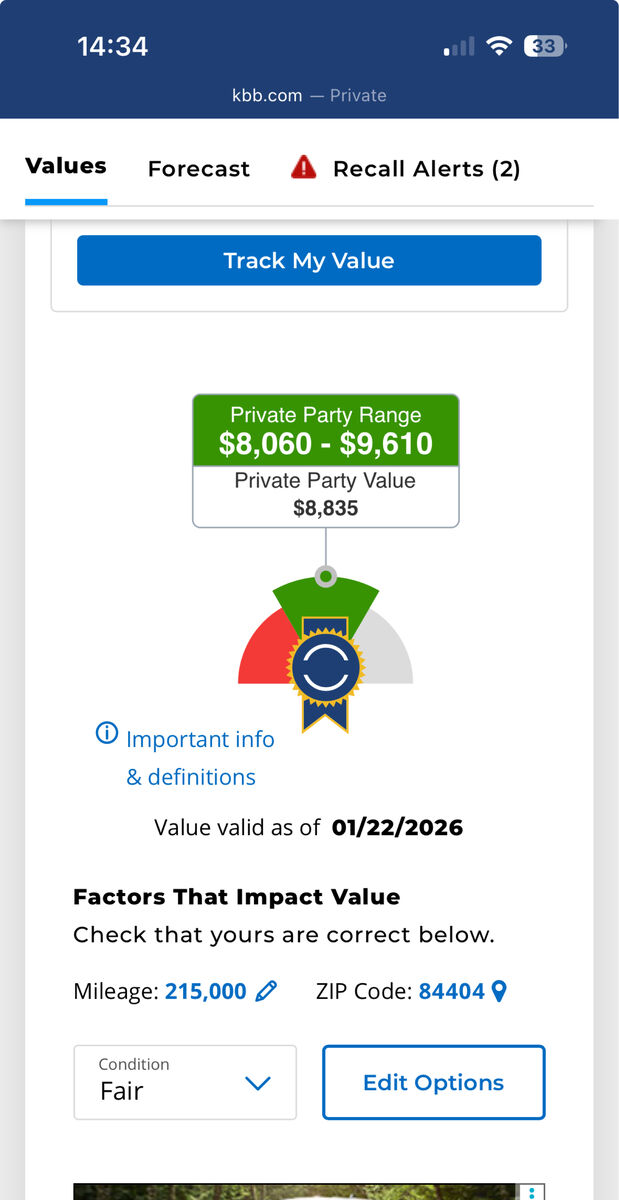Viewport: 619px width, 1200px height.
Task: Click the location pin icon beside ZIP
Action: (x=500, y=991)
